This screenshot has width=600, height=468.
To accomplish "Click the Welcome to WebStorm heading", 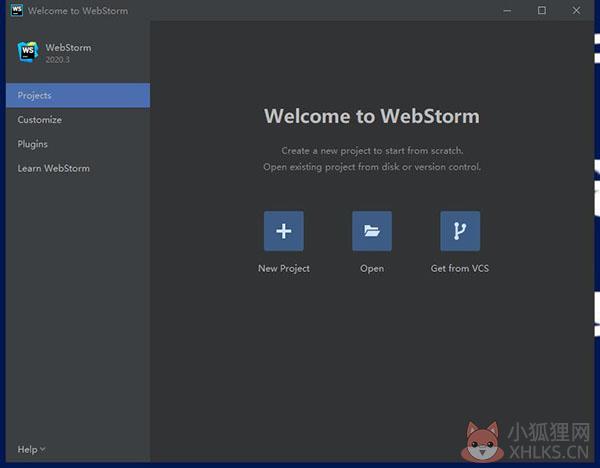I will tap(372, 116).
